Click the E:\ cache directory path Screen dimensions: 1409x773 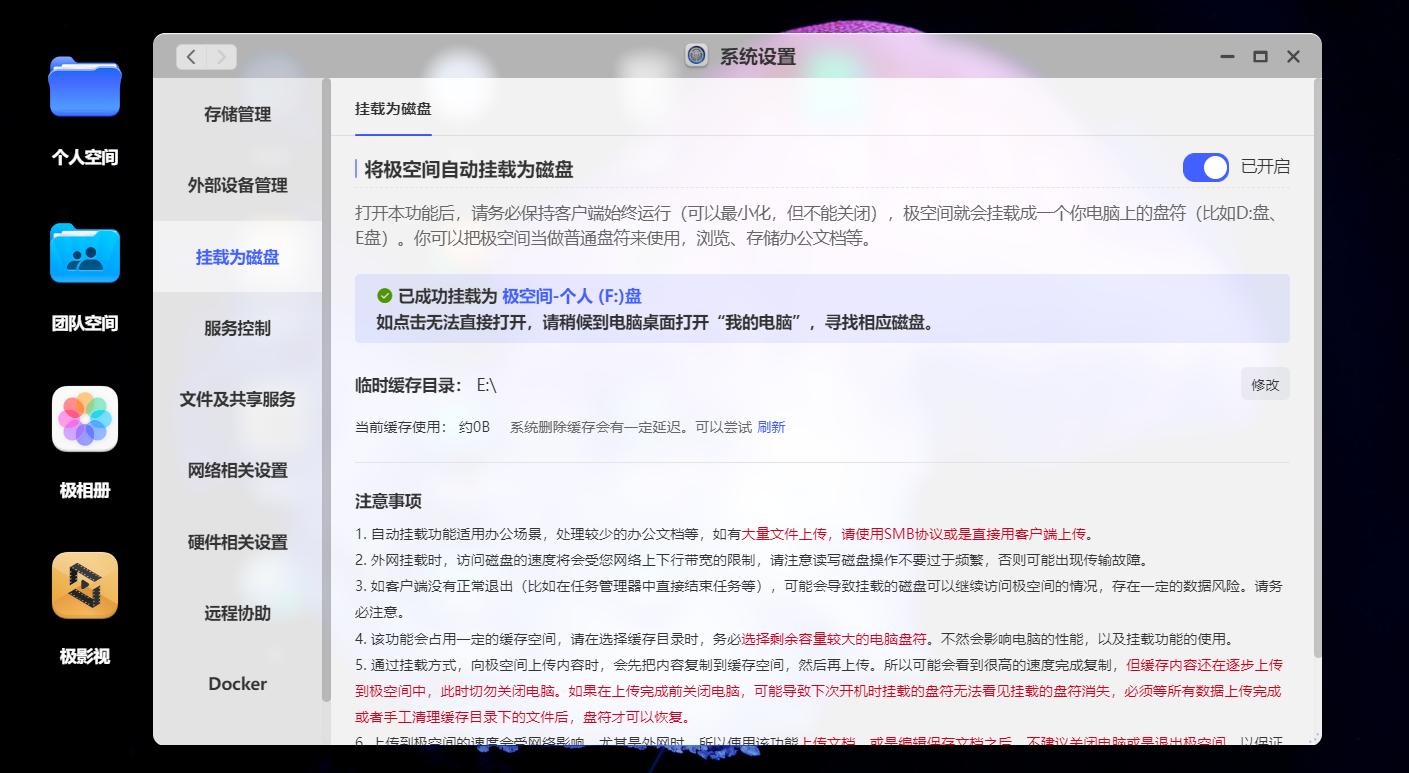(486, 384)
